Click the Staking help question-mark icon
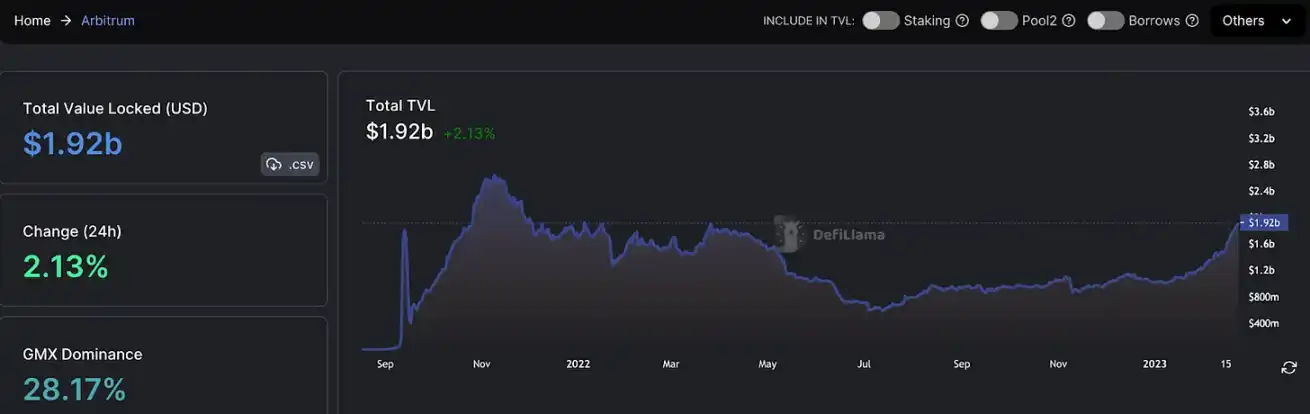 [962, 21]
